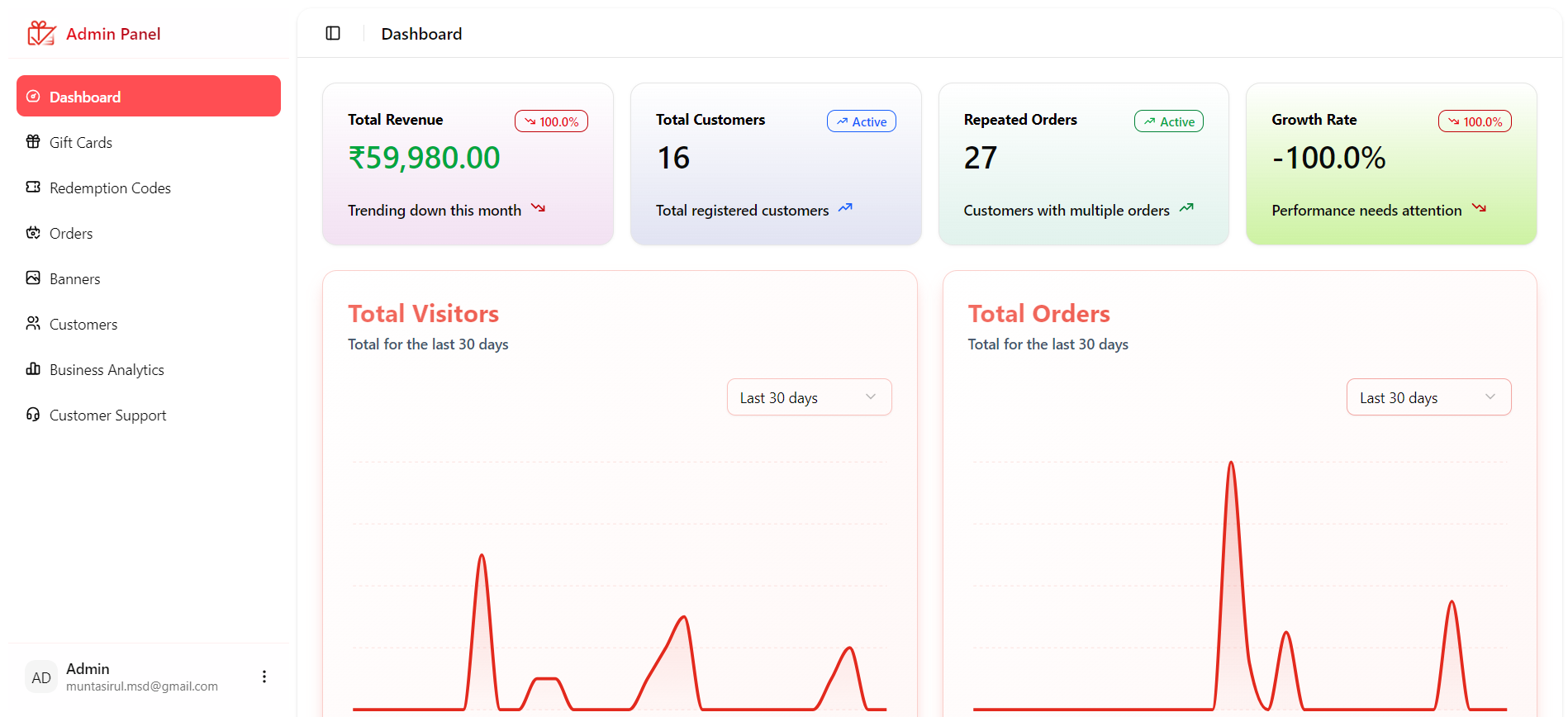Viewport: 1568px width, 717px height.
Task: Click the AD avatar
Action: pyautogui.click(x=41, y=677)
